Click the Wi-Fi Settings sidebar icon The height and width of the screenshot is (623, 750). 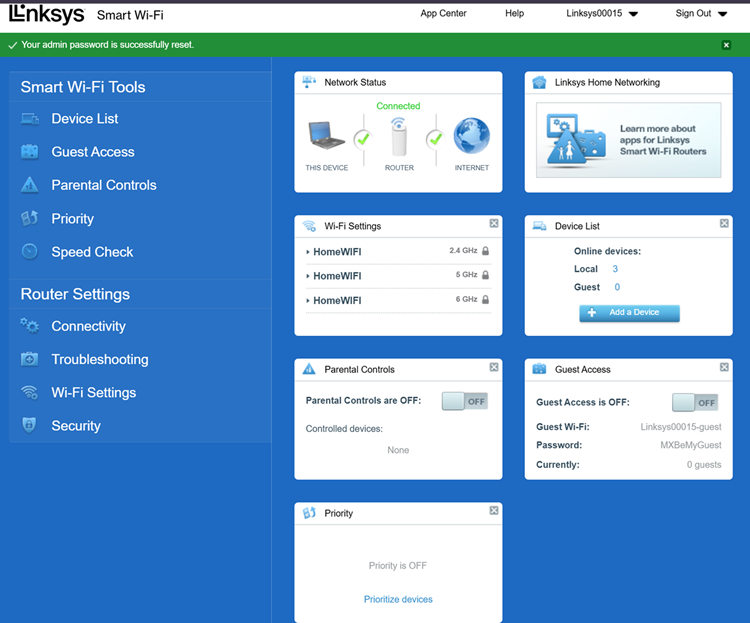[x=30, y=392]
